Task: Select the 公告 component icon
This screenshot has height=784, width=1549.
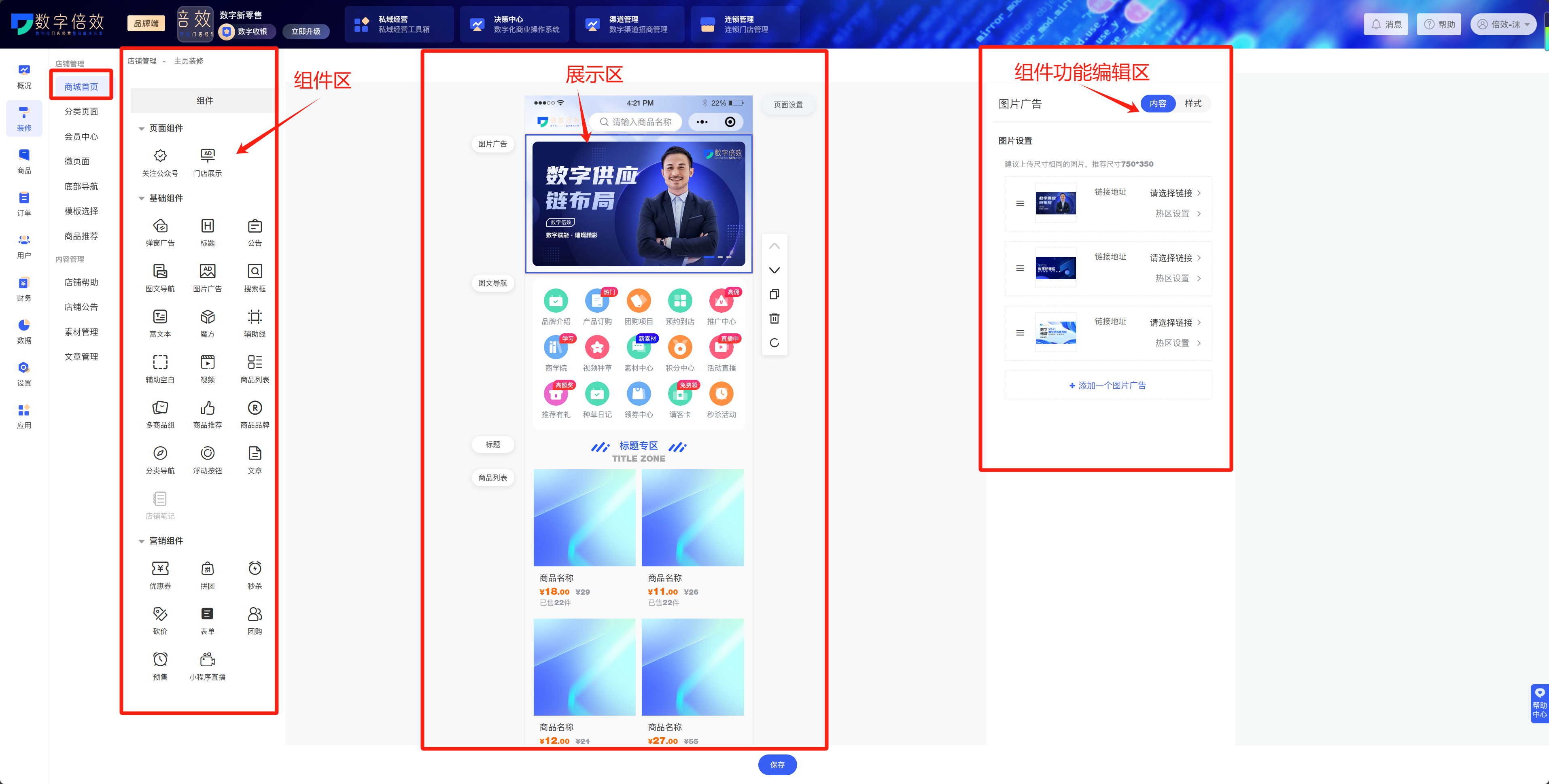Action: pyautogui.click(x=255, y=226)
